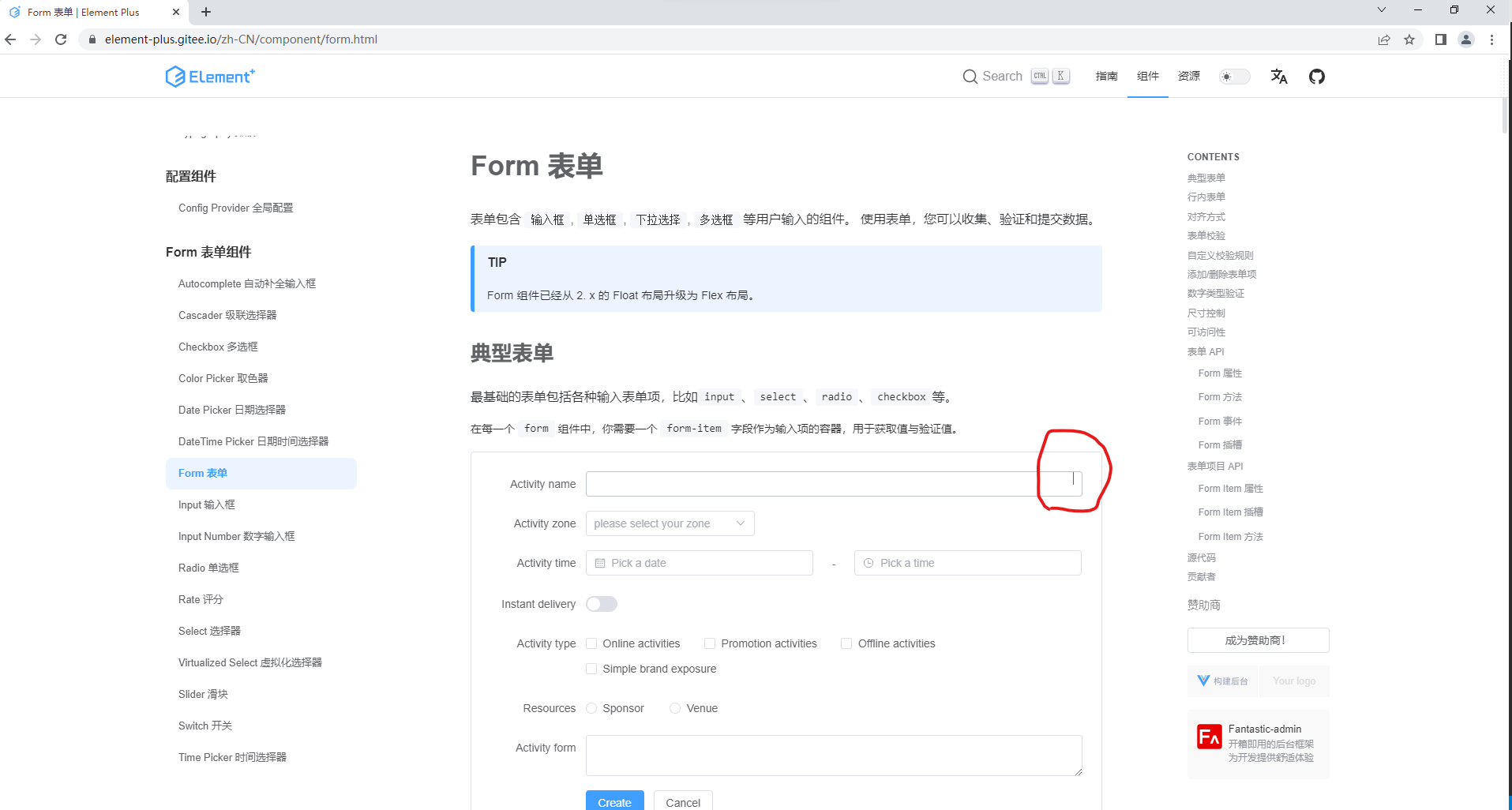
Task: Open the 组件 nav menu
Action: click(1148, 77)
